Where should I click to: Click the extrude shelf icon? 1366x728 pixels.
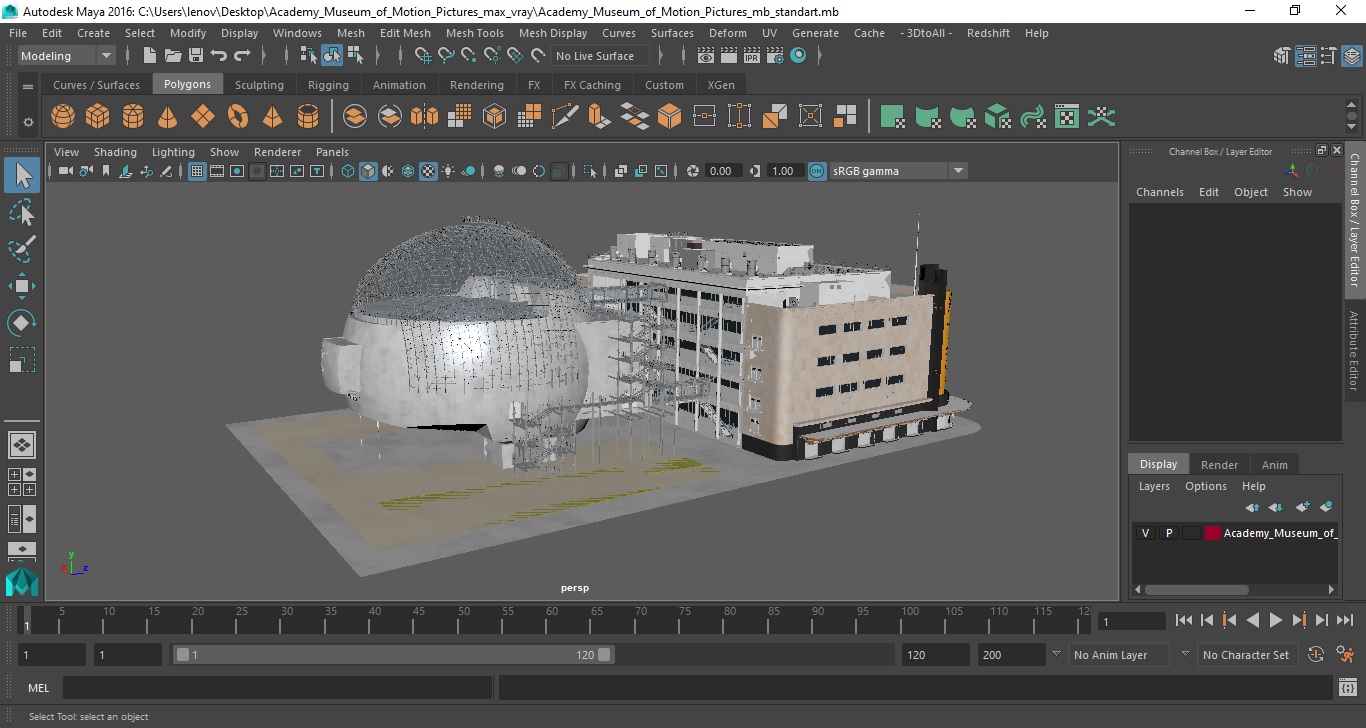[600, 117]
